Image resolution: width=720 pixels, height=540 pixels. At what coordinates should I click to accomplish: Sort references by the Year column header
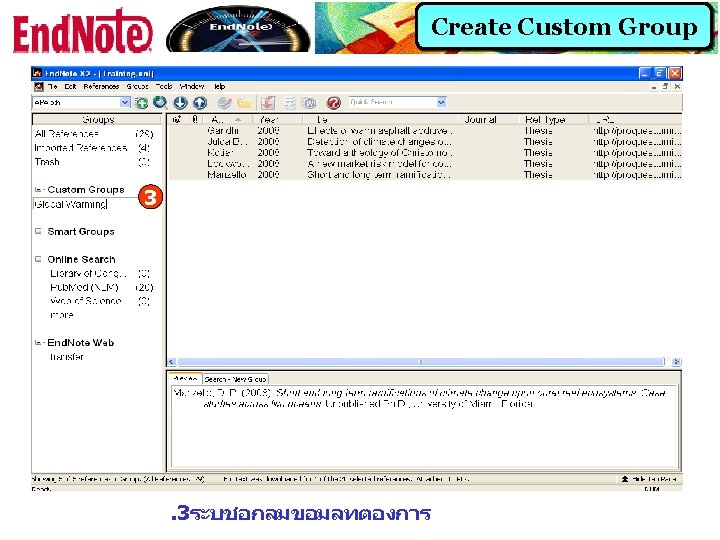click(277, 119)
